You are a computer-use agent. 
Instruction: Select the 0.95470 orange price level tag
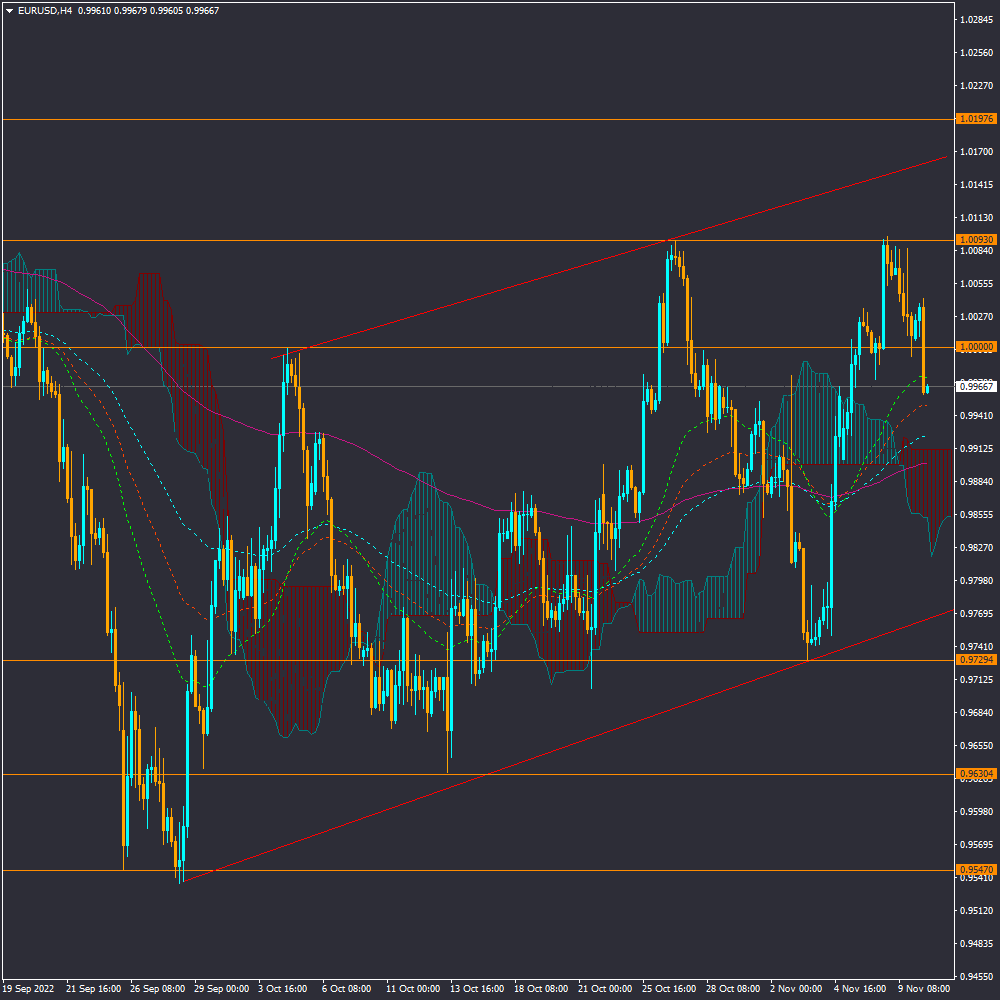[x=976, y=870]
